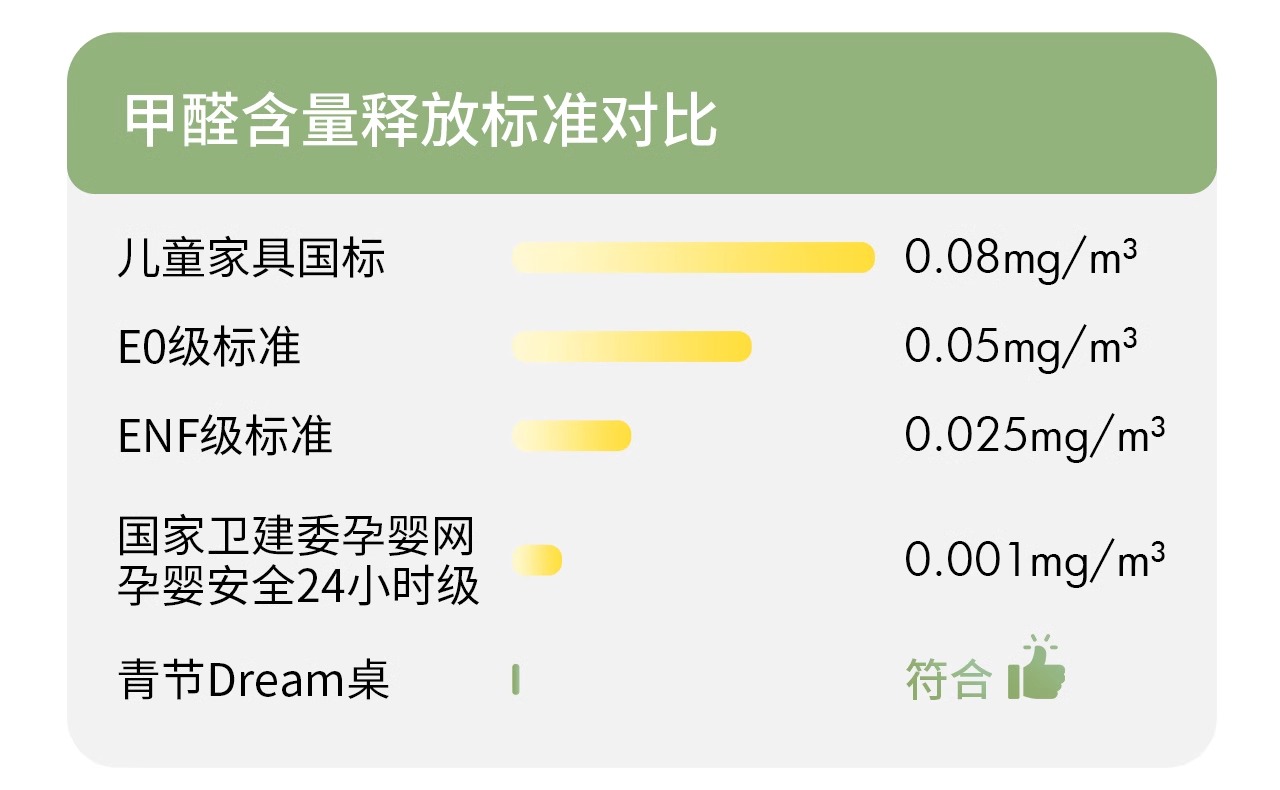Click the 孕婴安全24小时级 text line

299,585
